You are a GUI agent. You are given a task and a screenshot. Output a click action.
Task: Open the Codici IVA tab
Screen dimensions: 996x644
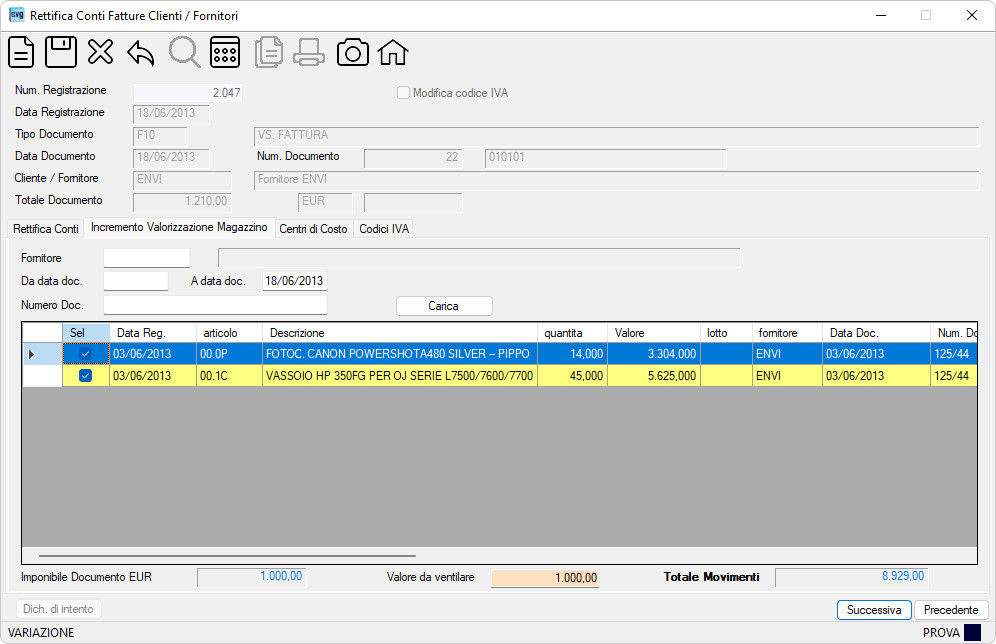pos(384,229)
